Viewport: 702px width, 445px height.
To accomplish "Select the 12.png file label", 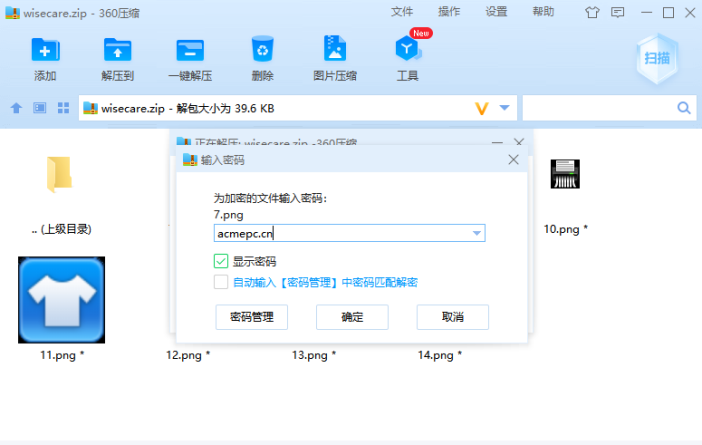I will point(188,355).
